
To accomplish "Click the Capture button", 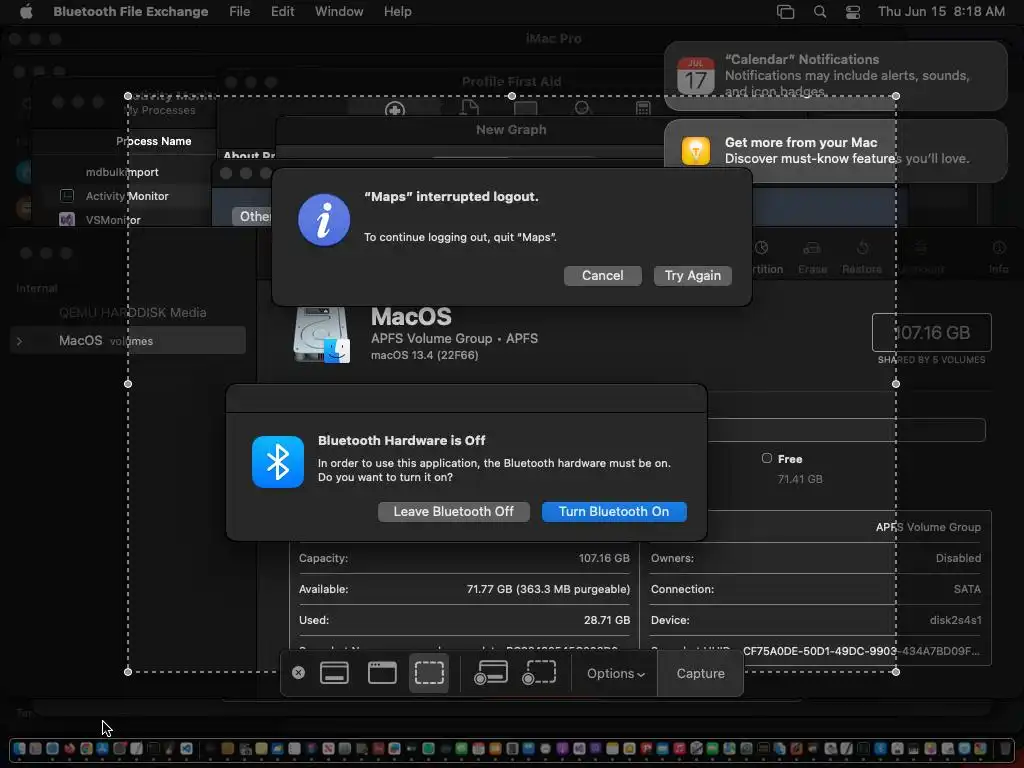I will point(700,673).
